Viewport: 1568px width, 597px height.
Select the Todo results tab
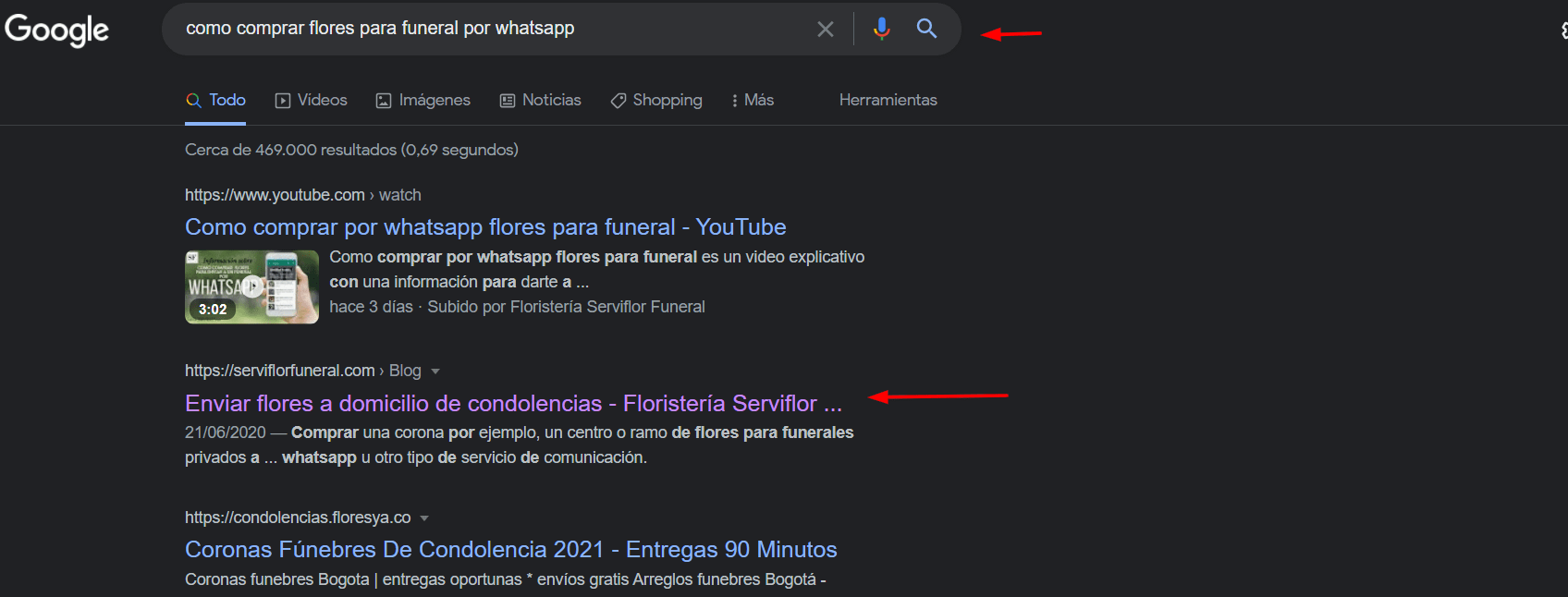[x=215, y=100]
